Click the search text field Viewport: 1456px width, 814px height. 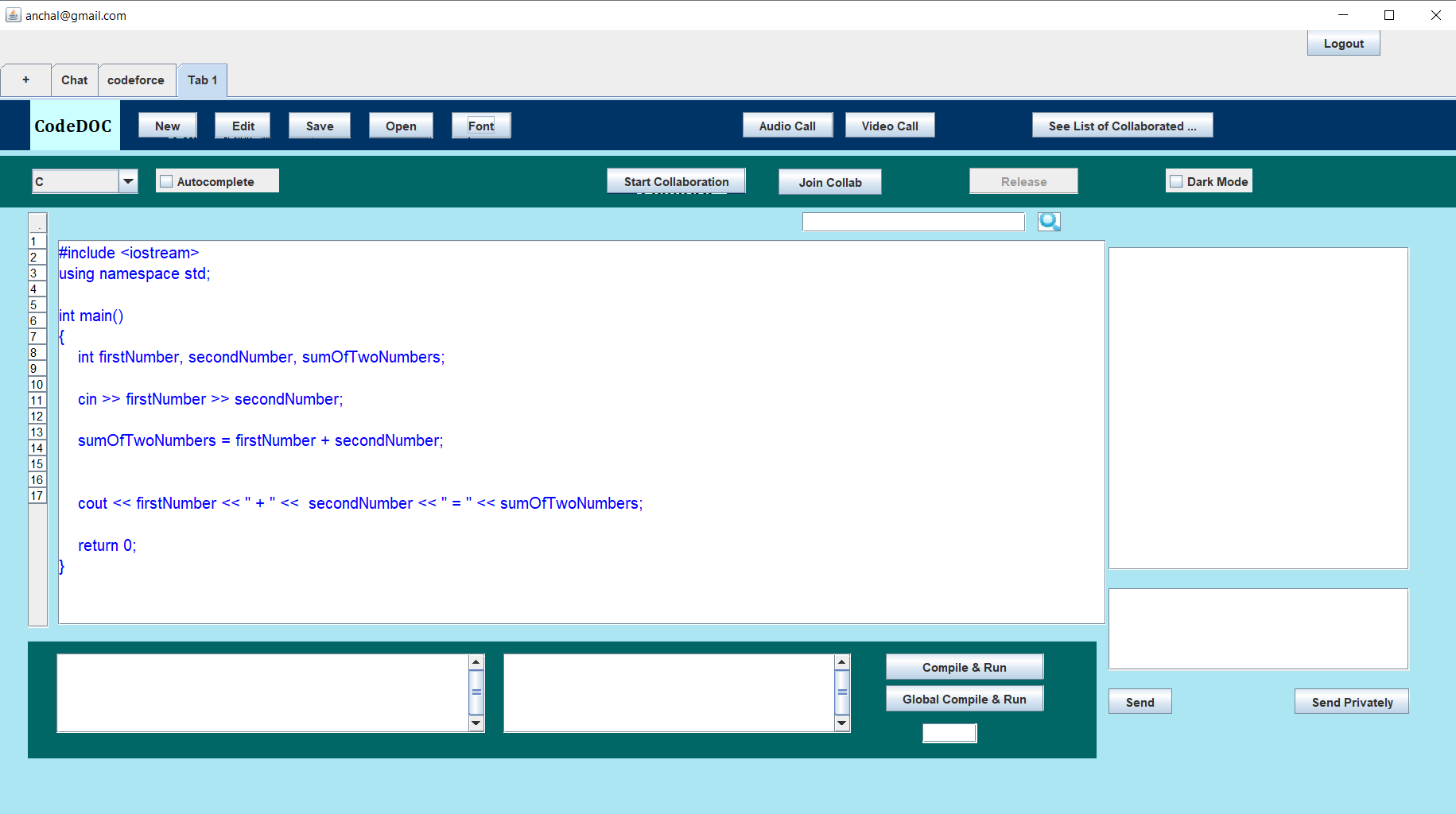tap(914, 222)
